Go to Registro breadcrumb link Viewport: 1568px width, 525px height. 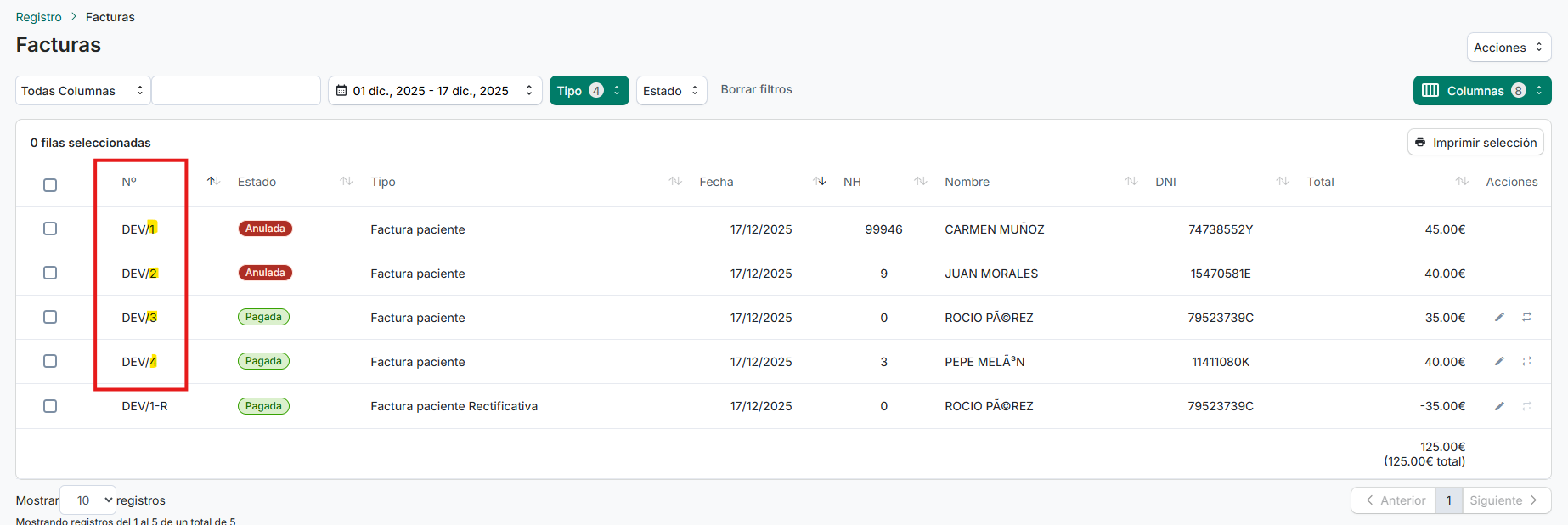point(38,17)
